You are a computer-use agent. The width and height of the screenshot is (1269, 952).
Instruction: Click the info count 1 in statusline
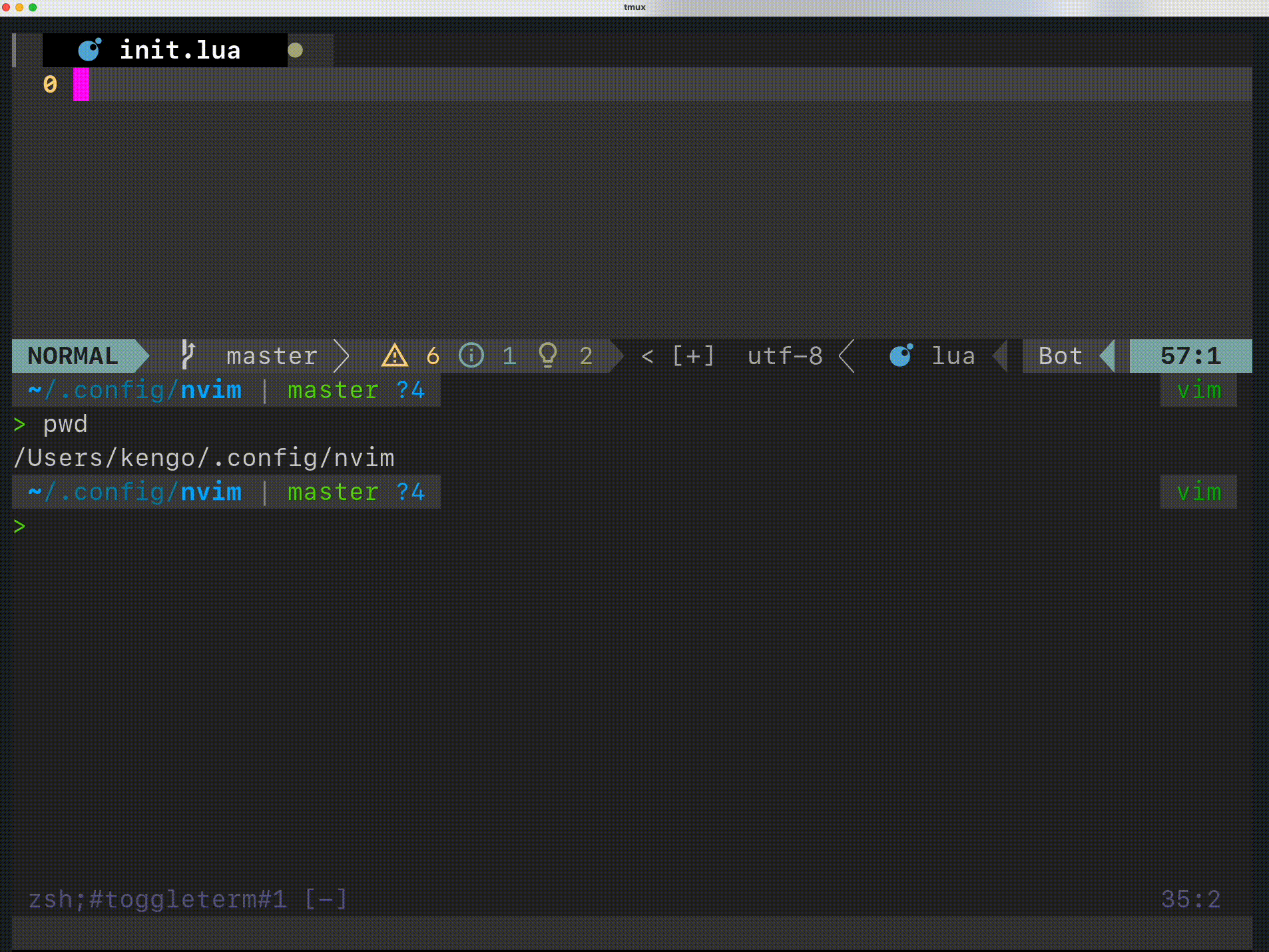click(x=509, y=356)
